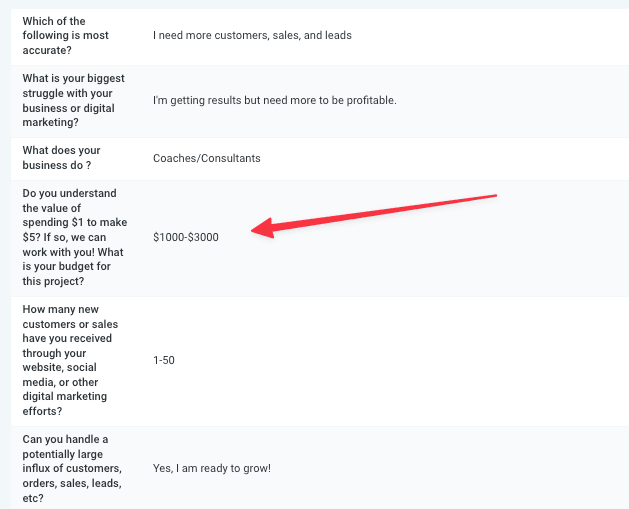This screenshot has width=629, height=509.
Task: Select the "Can you handle a potentially large influx" question
Action: 72,468
